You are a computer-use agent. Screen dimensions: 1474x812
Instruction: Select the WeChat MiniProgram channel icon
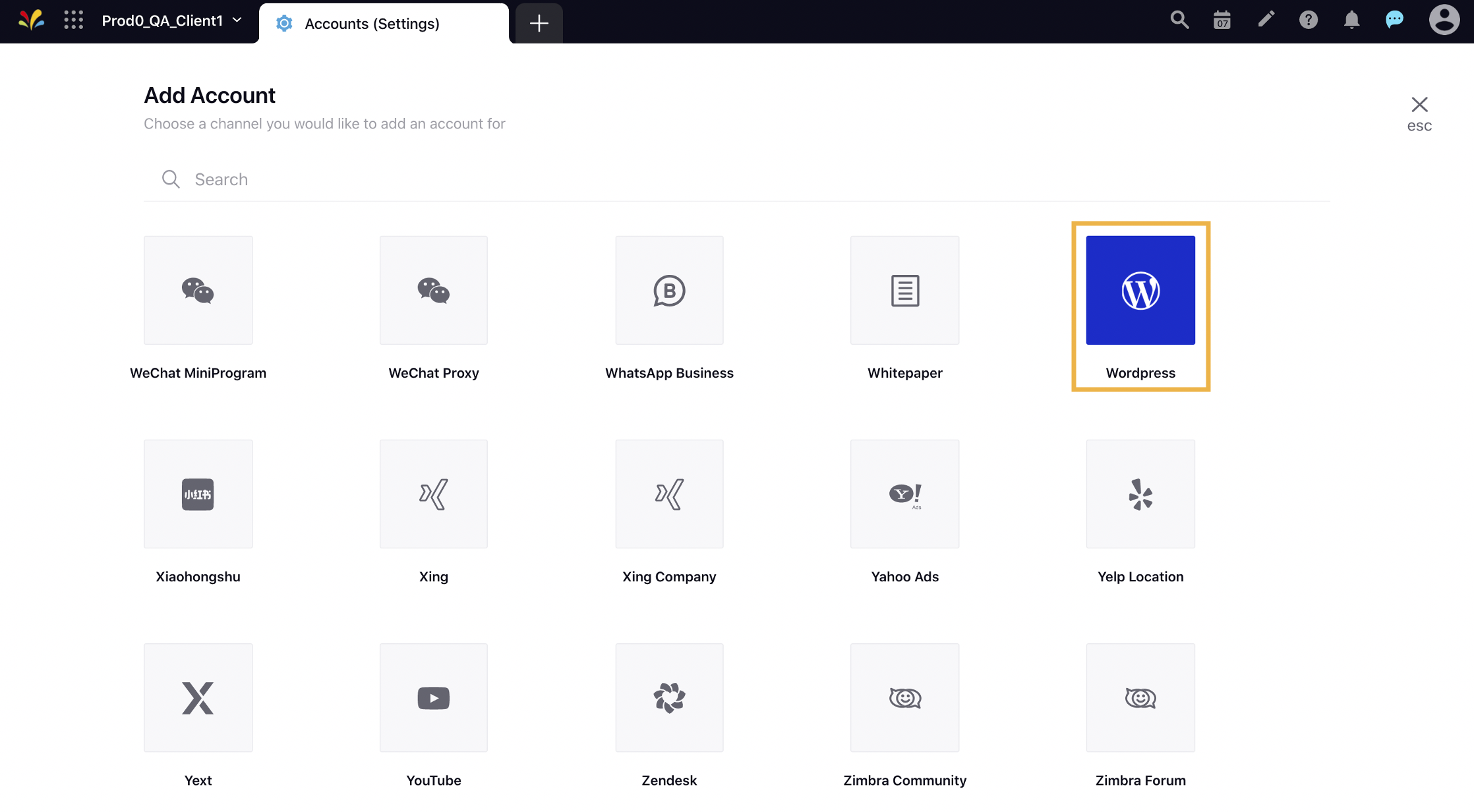pos(198,290)
